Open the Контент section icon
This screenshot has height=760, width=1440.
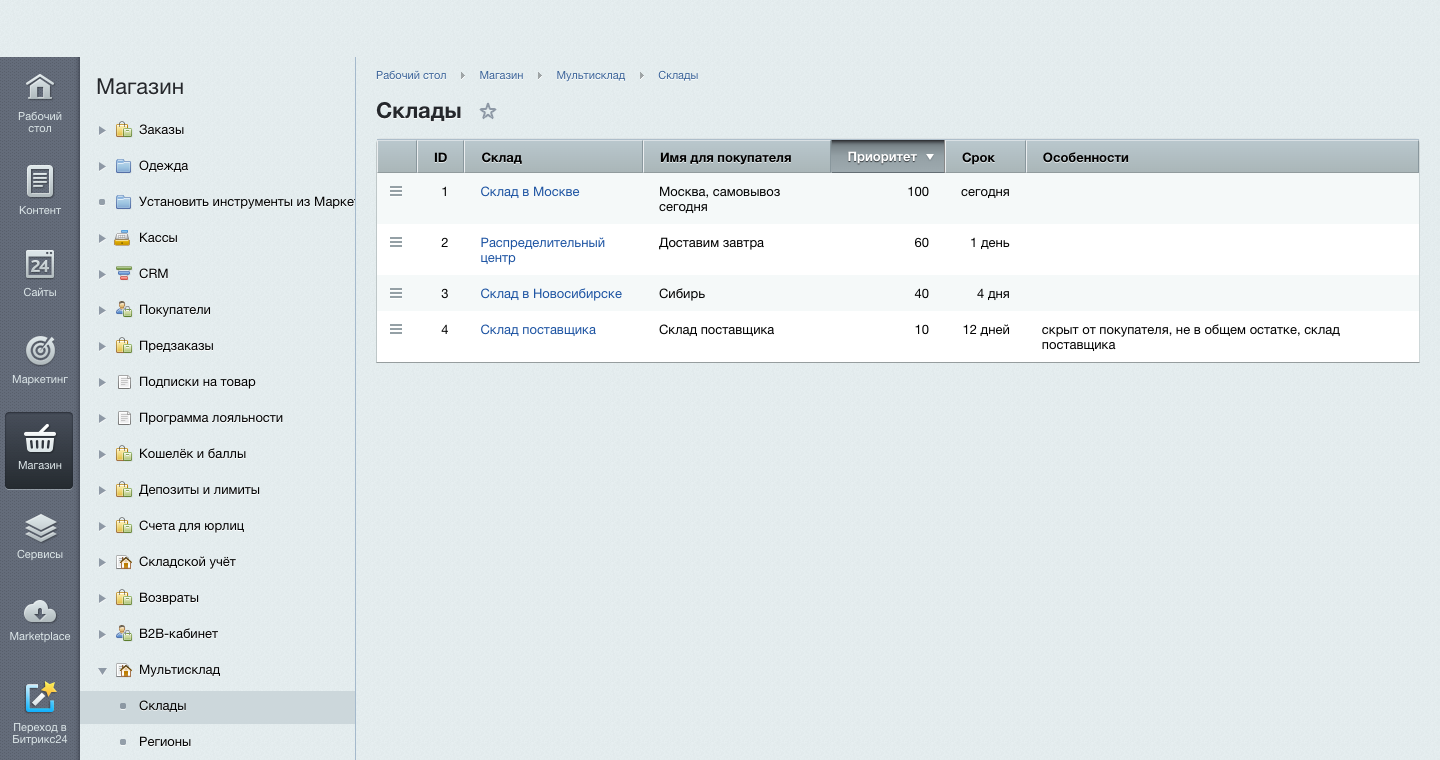point(39,181)
